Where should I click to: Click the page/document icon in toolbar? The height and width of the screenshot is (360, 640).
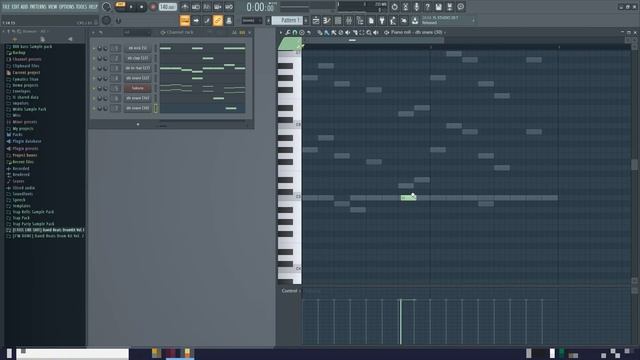pos(371,20)
